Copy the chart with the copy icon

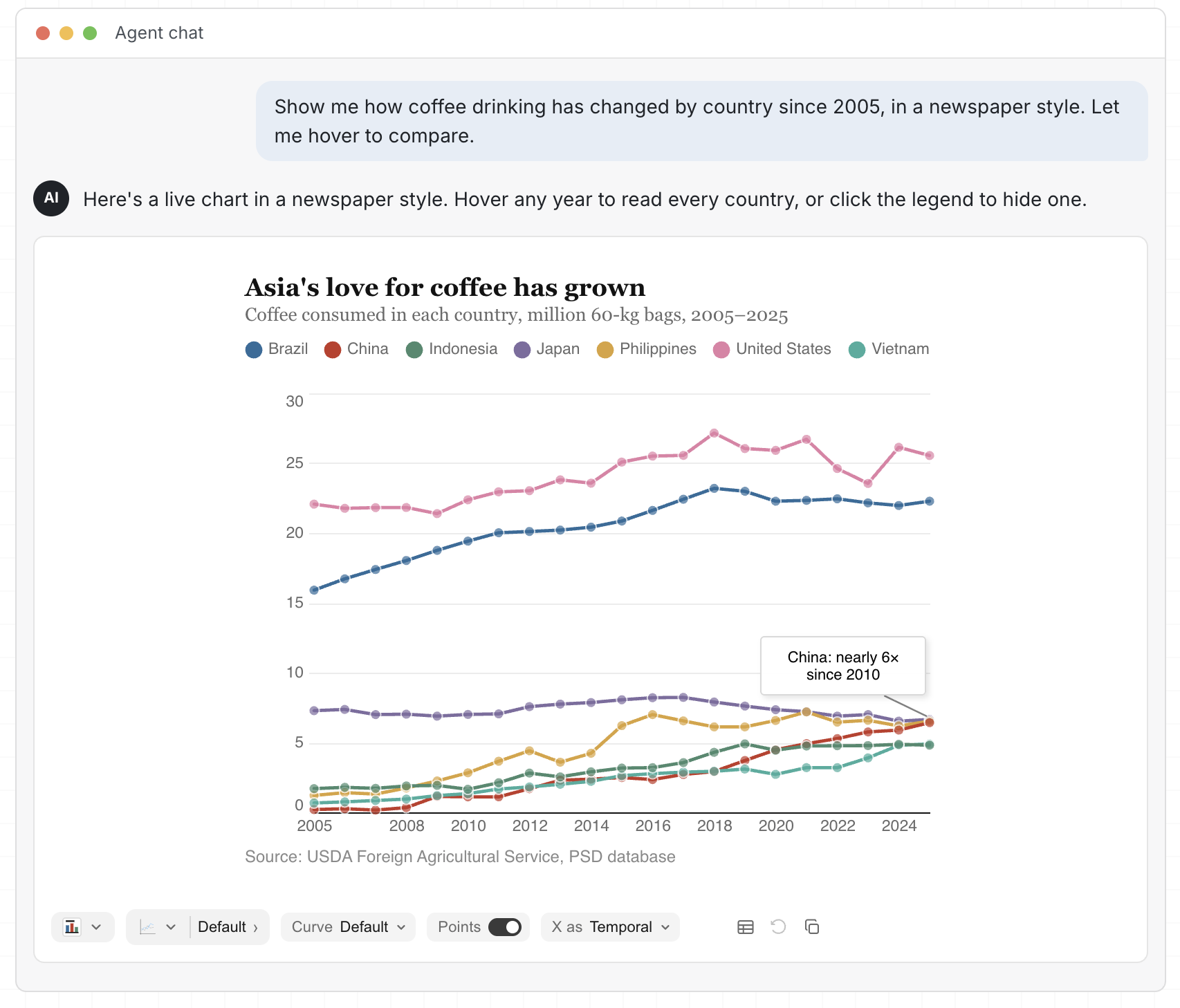coord(812,927)
